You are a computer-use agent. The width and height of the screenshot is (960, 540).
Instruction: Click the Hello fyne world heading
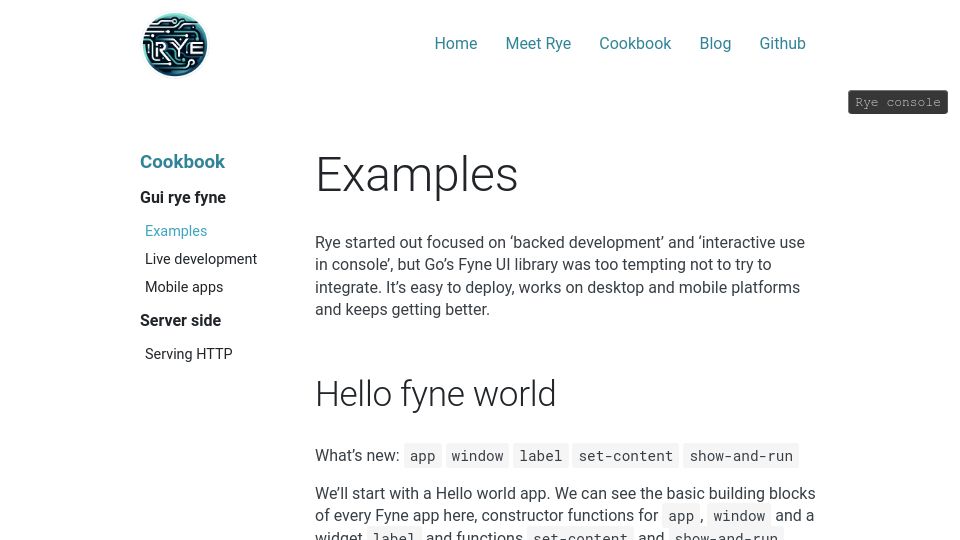pyautogui.click(x=435, y=394)
